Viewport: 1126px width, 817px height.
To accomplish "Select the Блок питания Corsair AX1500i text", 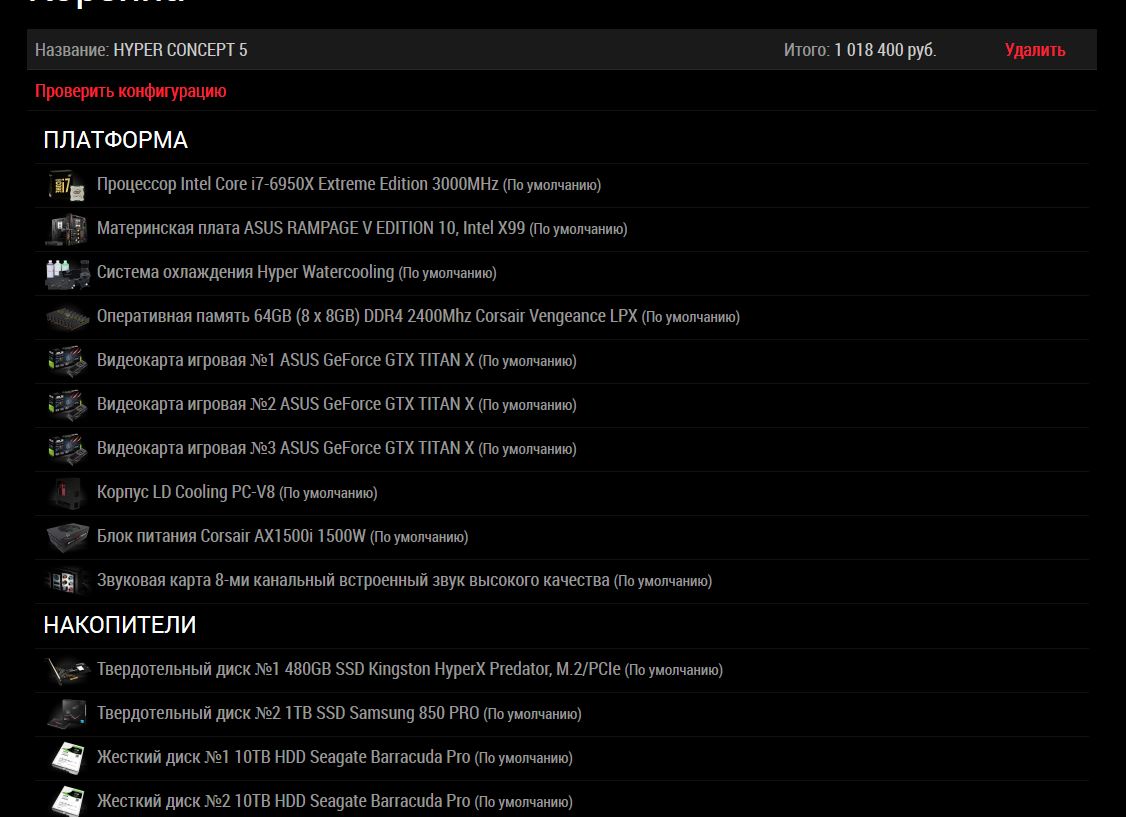I will 282,536.
